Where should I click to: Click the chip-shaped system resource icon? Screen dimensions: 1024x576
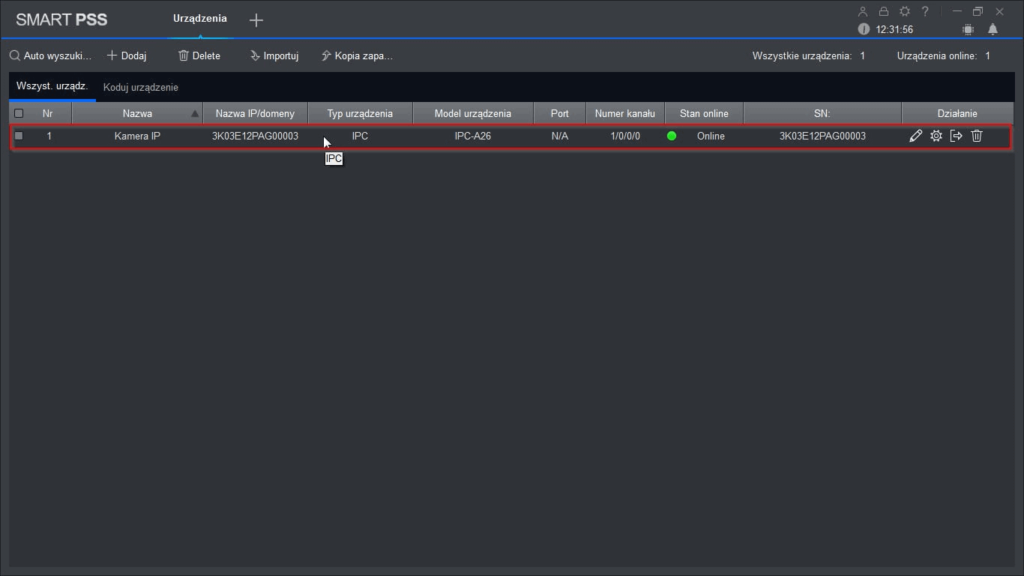[x=967, y=29]
